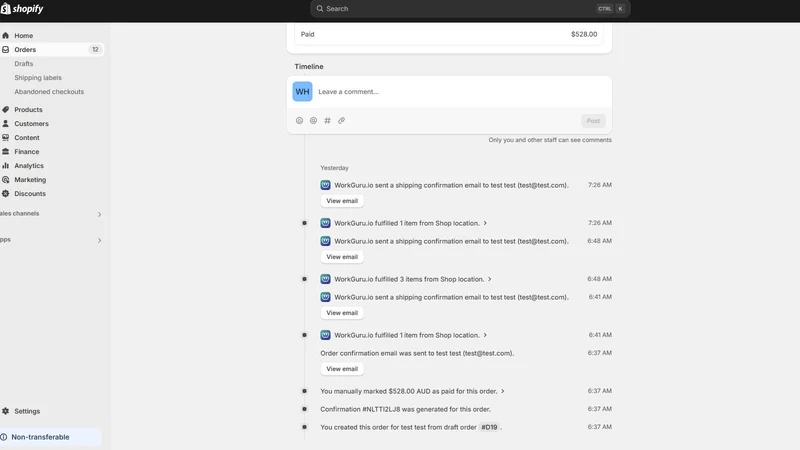Screen dimensions: 800x450
Task: Click the Analytics bar chart icon
Action: pyautogui.click(x=6, y=166)
